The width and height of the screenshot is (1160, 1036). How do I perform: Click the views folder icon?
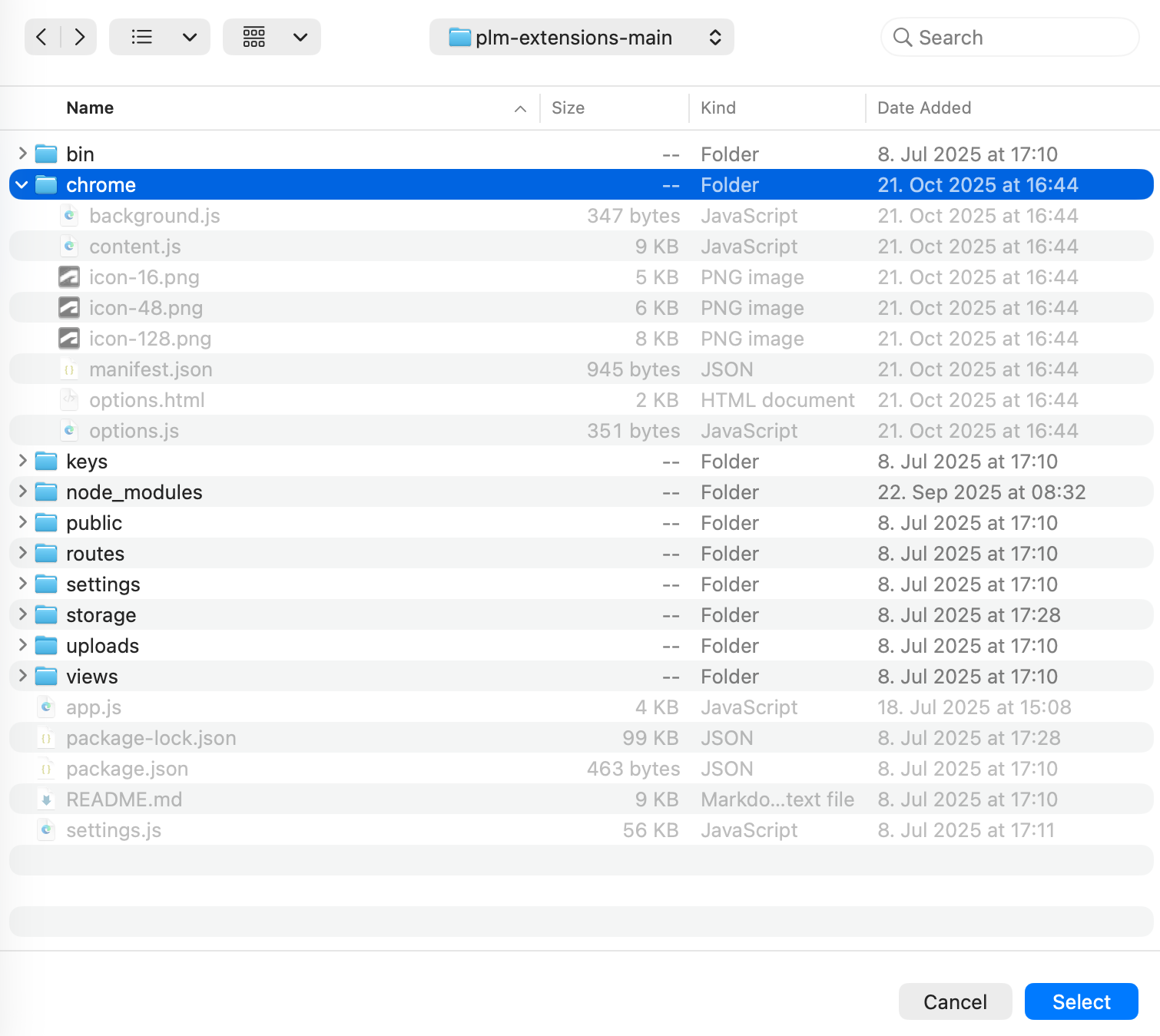tap(47, 677)
